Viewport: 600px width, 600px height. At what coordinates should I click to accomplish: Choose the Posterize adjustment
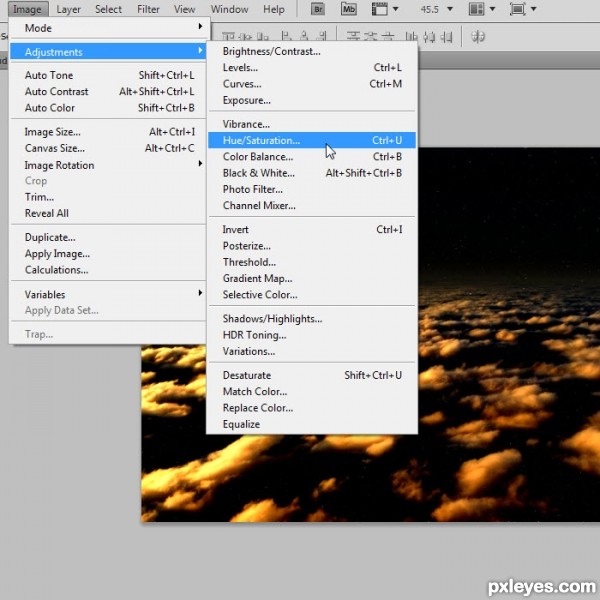click(311, 246)
